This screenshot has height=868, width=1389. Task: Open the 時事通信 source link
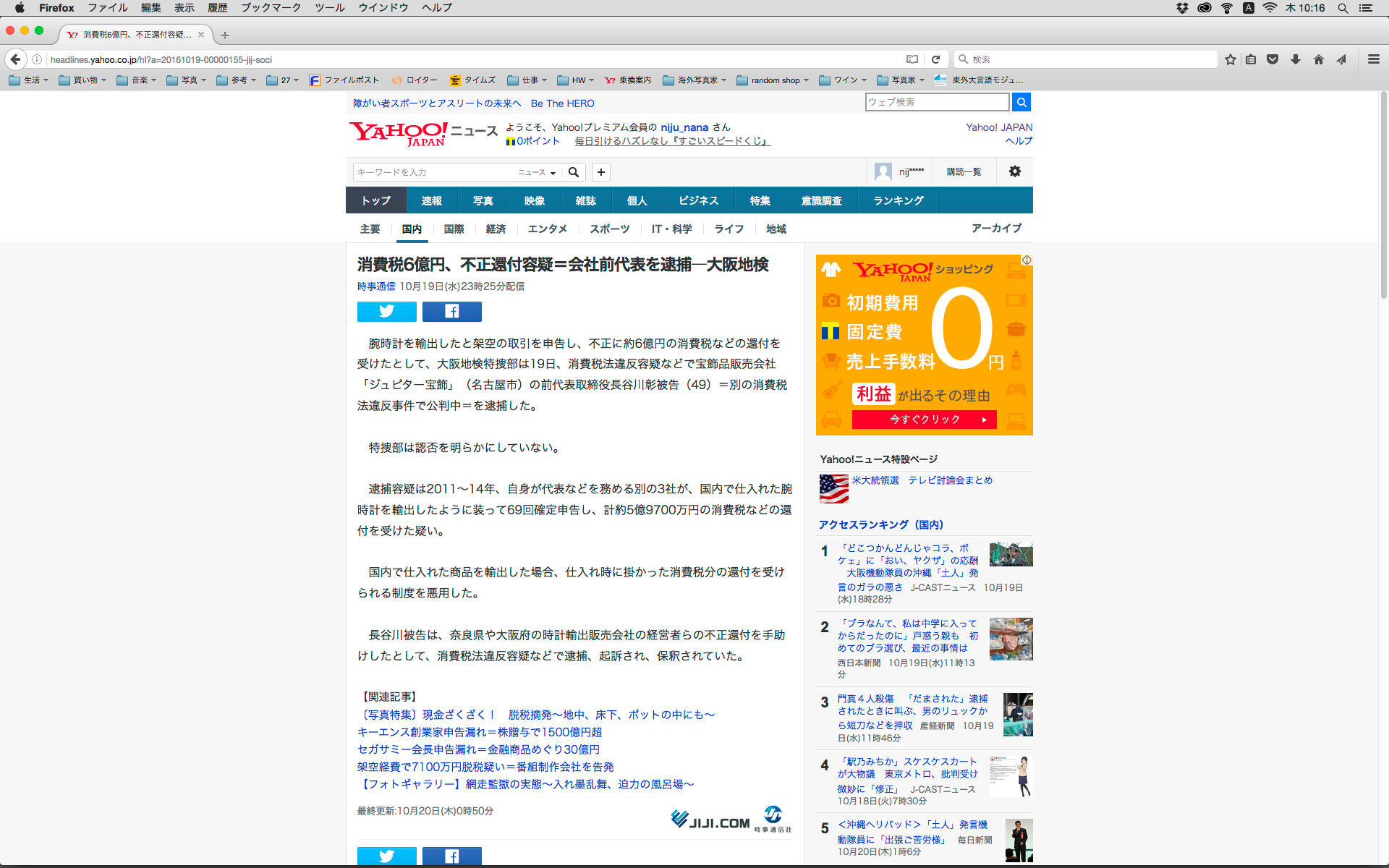pos(375,286)
